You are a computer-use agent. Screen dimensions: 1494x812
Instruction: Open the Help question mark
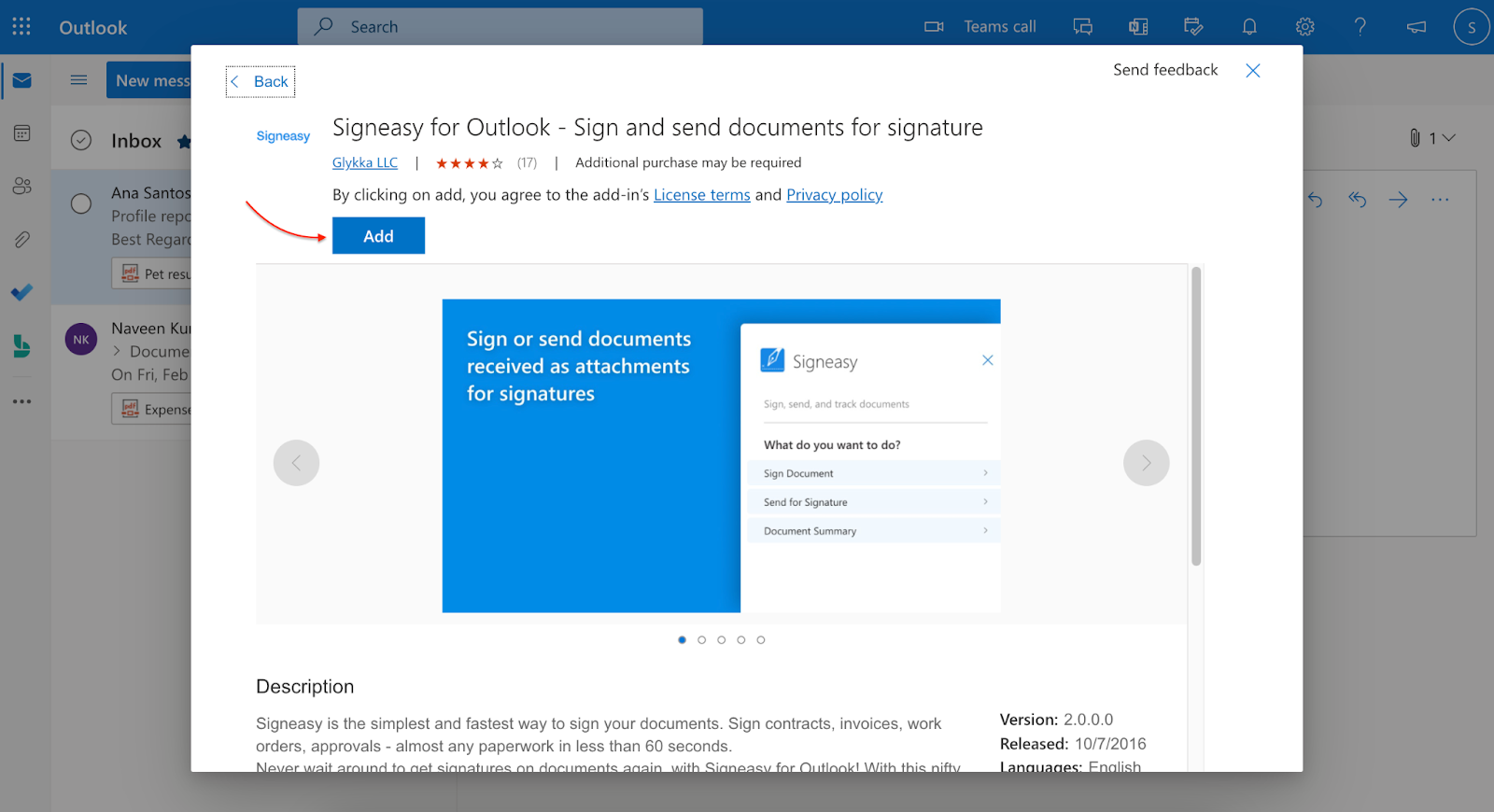1360,27
